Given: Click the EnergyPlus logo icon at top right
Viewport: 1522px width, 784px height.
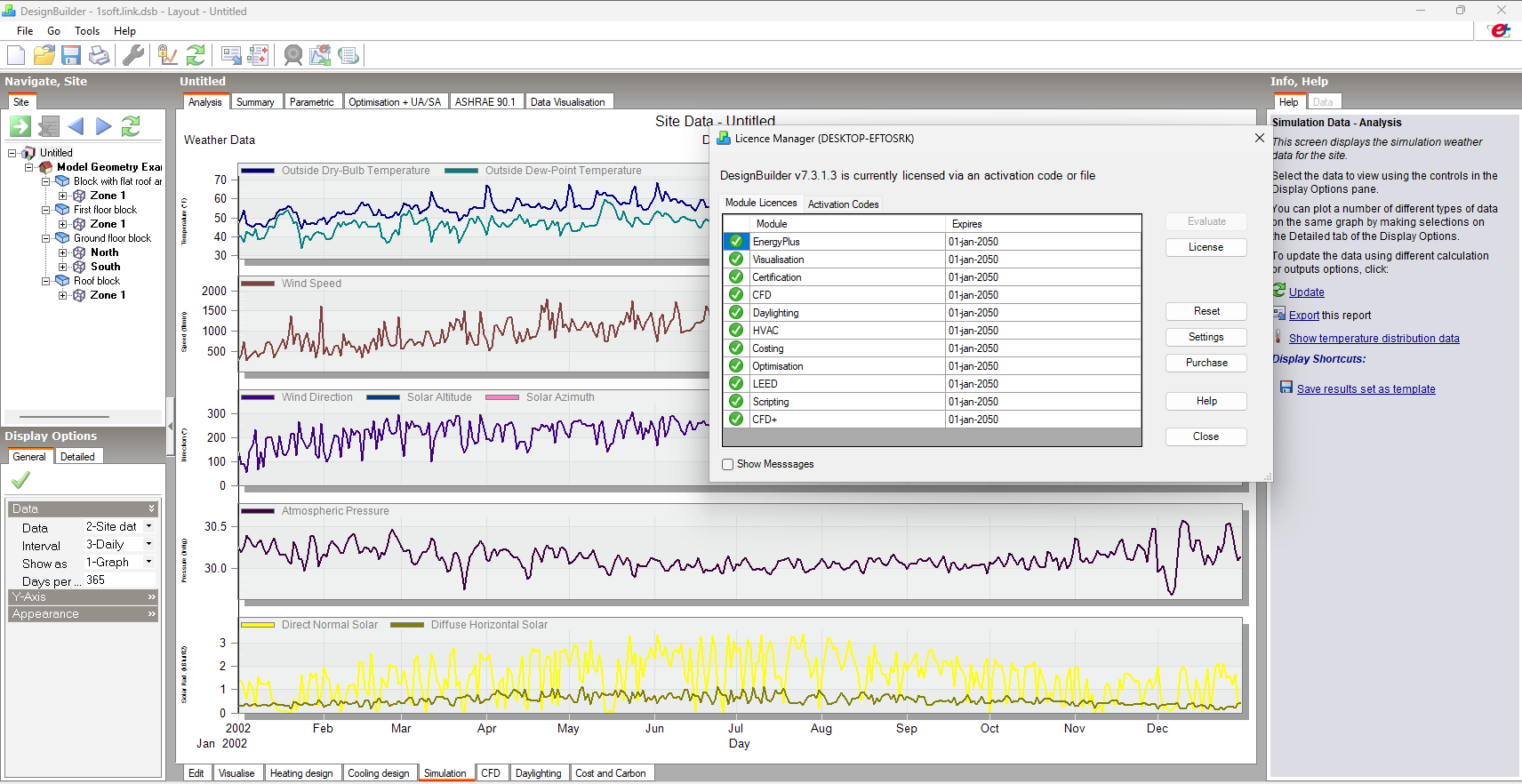Looking at the screenshot, I should pos(1501,31).
